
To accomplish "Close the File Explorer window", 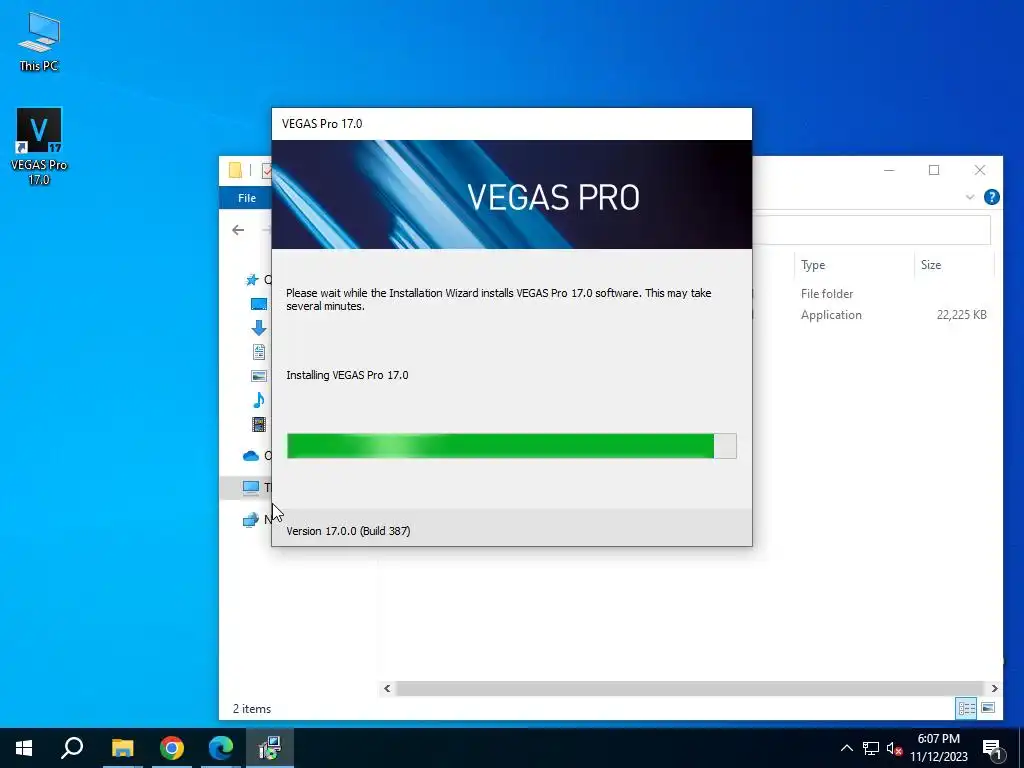I will click(980, 170).
